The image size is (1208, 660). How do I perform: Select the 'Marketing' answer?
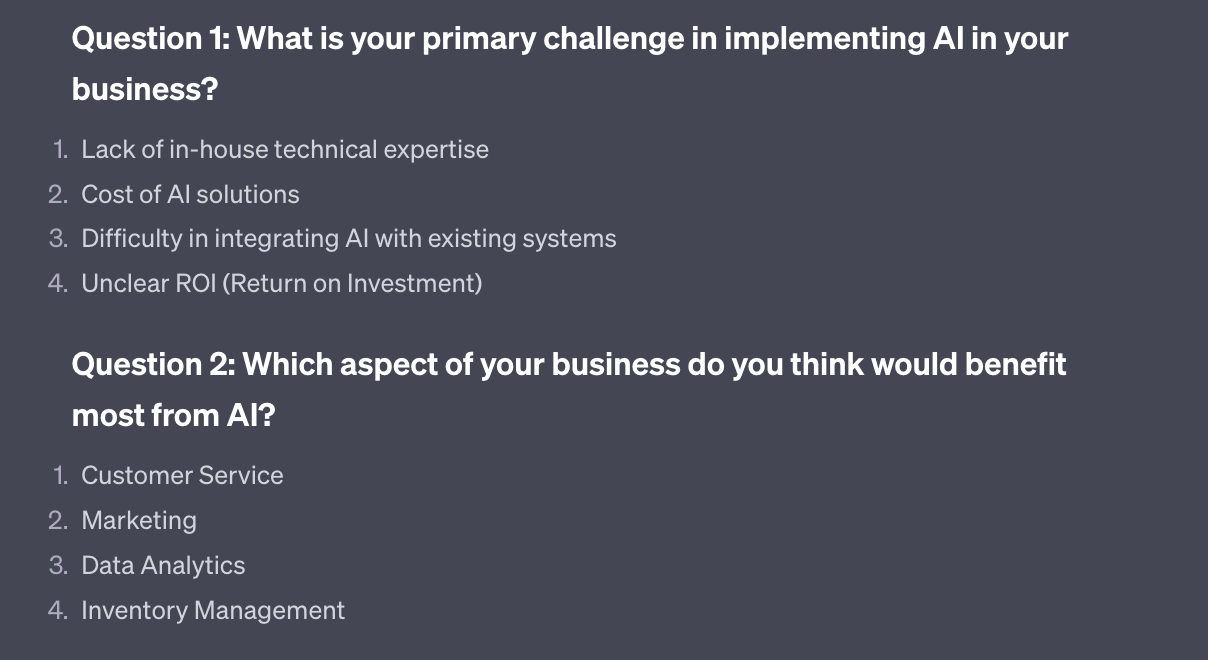139,520
